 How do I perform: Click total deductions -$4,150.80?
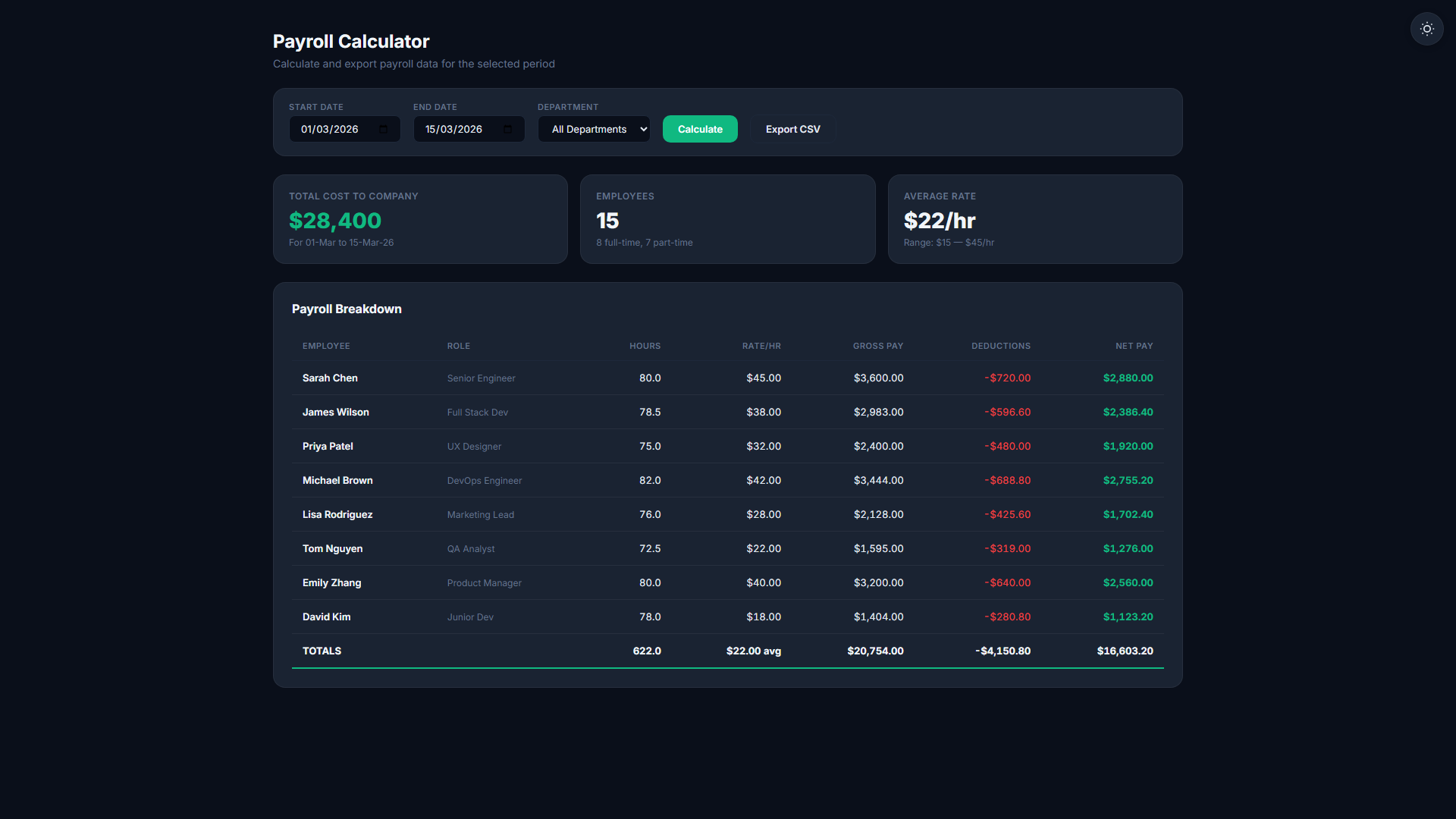click(1003, 651)
